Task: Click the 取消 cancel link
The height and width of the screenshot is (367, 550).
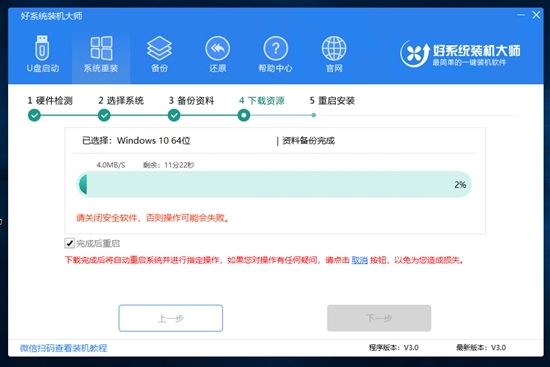Action: pyautogui.click(x=360, y=260)
